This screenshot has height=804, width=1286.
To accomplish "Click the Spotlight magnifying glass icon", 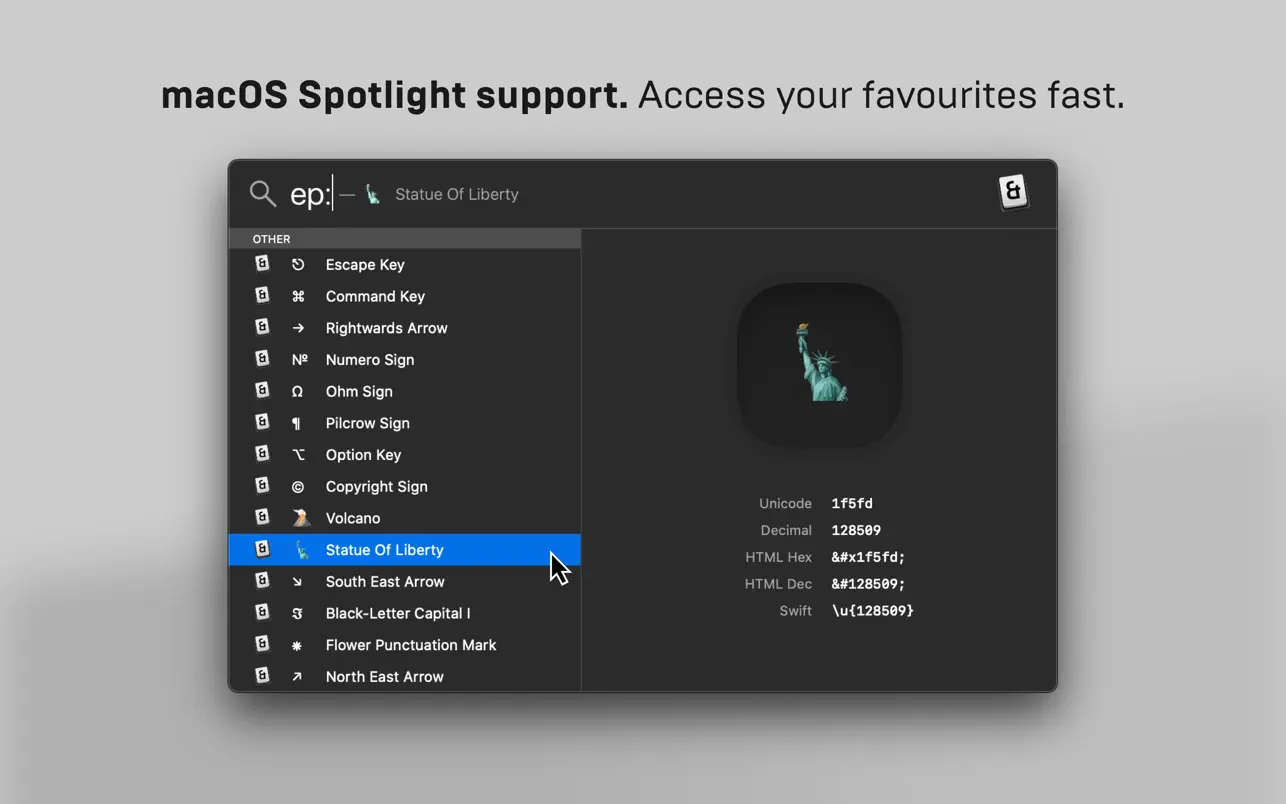I will coord(263,194).
